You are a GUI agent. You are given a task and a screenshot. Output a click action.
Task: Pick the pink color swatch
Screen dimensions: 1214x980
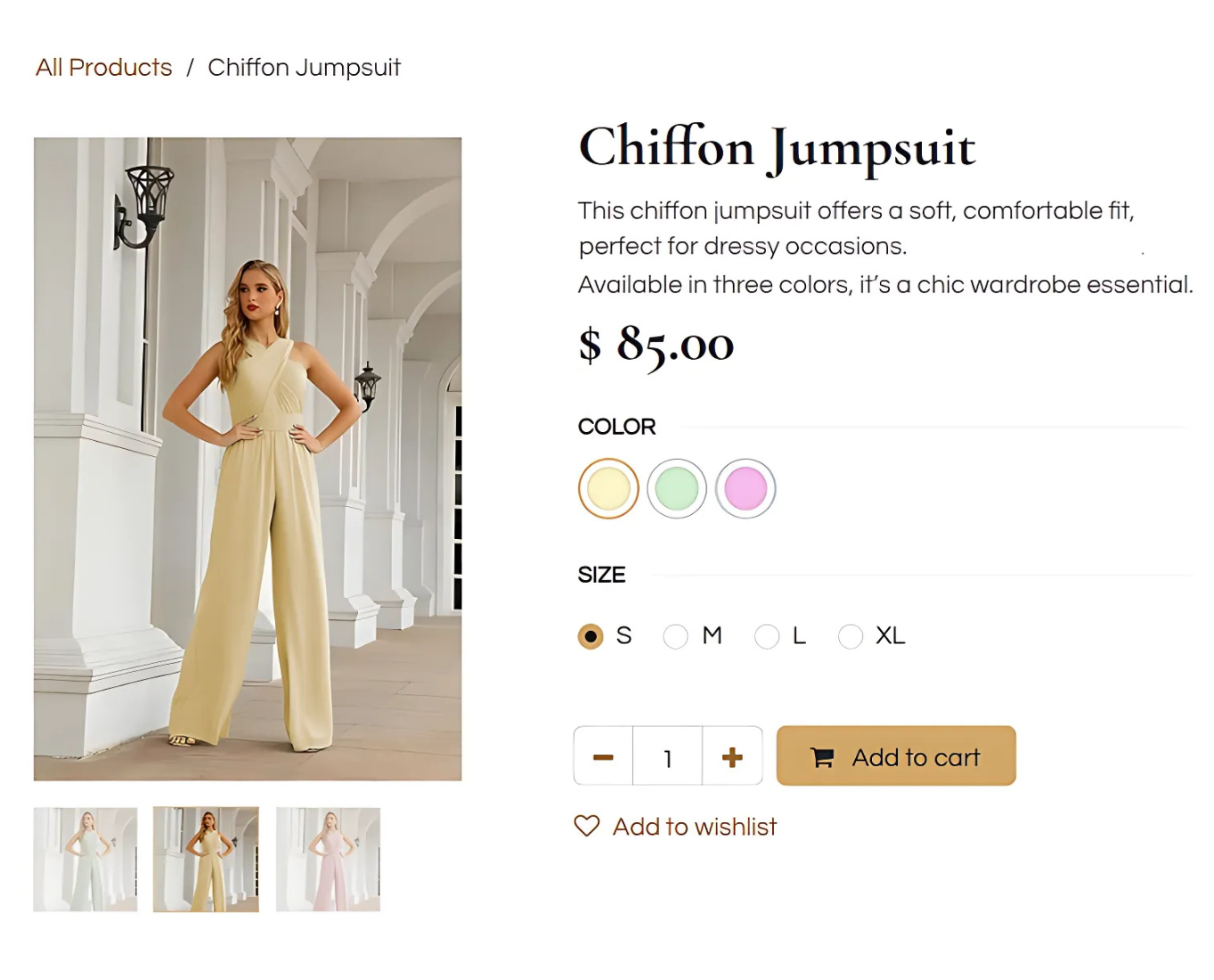(x=746, y=488)
